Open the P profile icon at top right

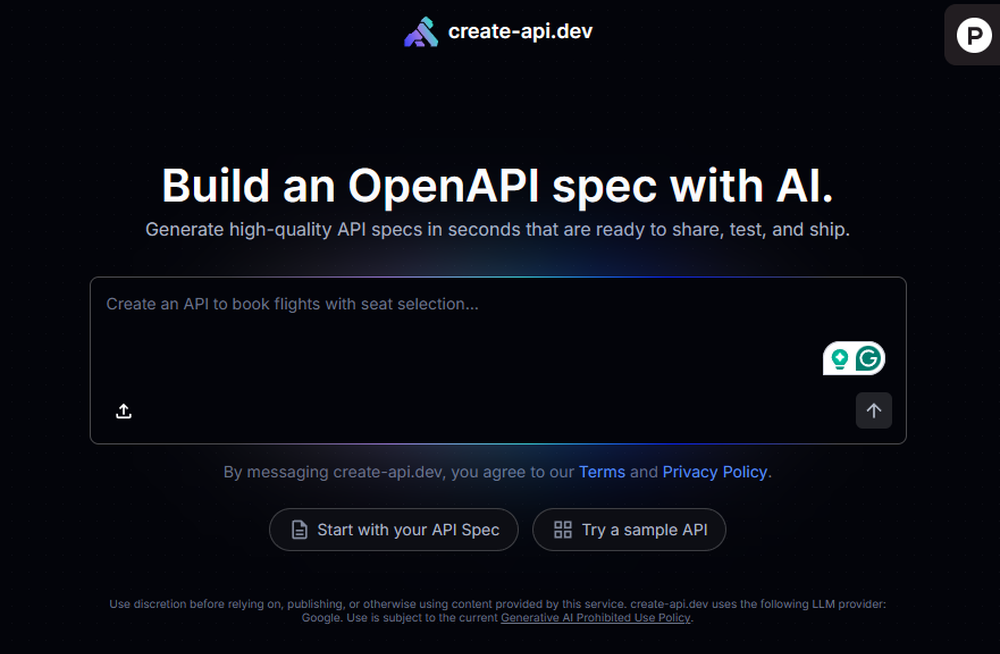[974, 33]
